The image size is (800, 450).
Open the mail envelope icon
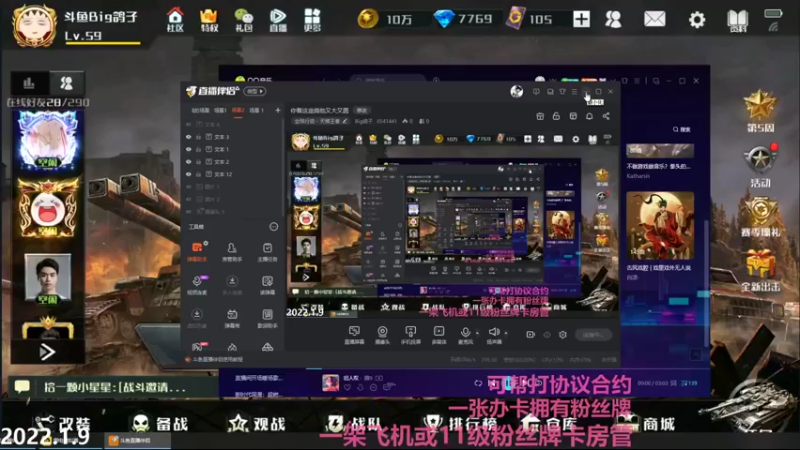point(655,19)
